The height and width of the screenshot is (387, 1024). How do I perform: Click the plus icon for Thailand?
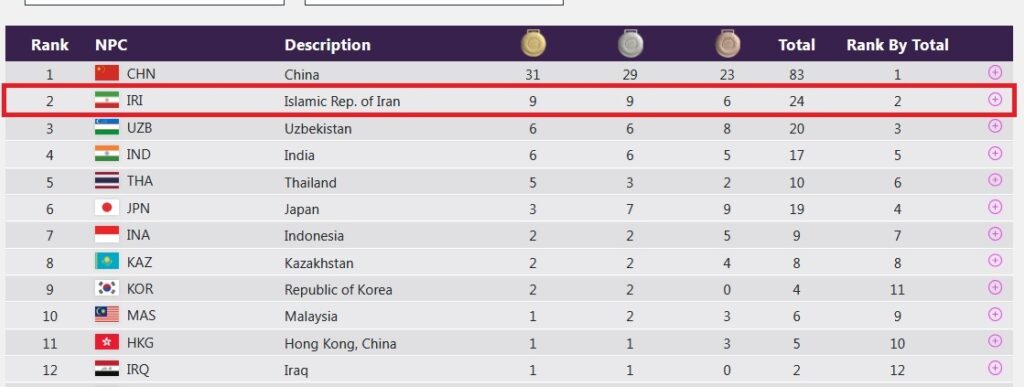pos(995,179)
